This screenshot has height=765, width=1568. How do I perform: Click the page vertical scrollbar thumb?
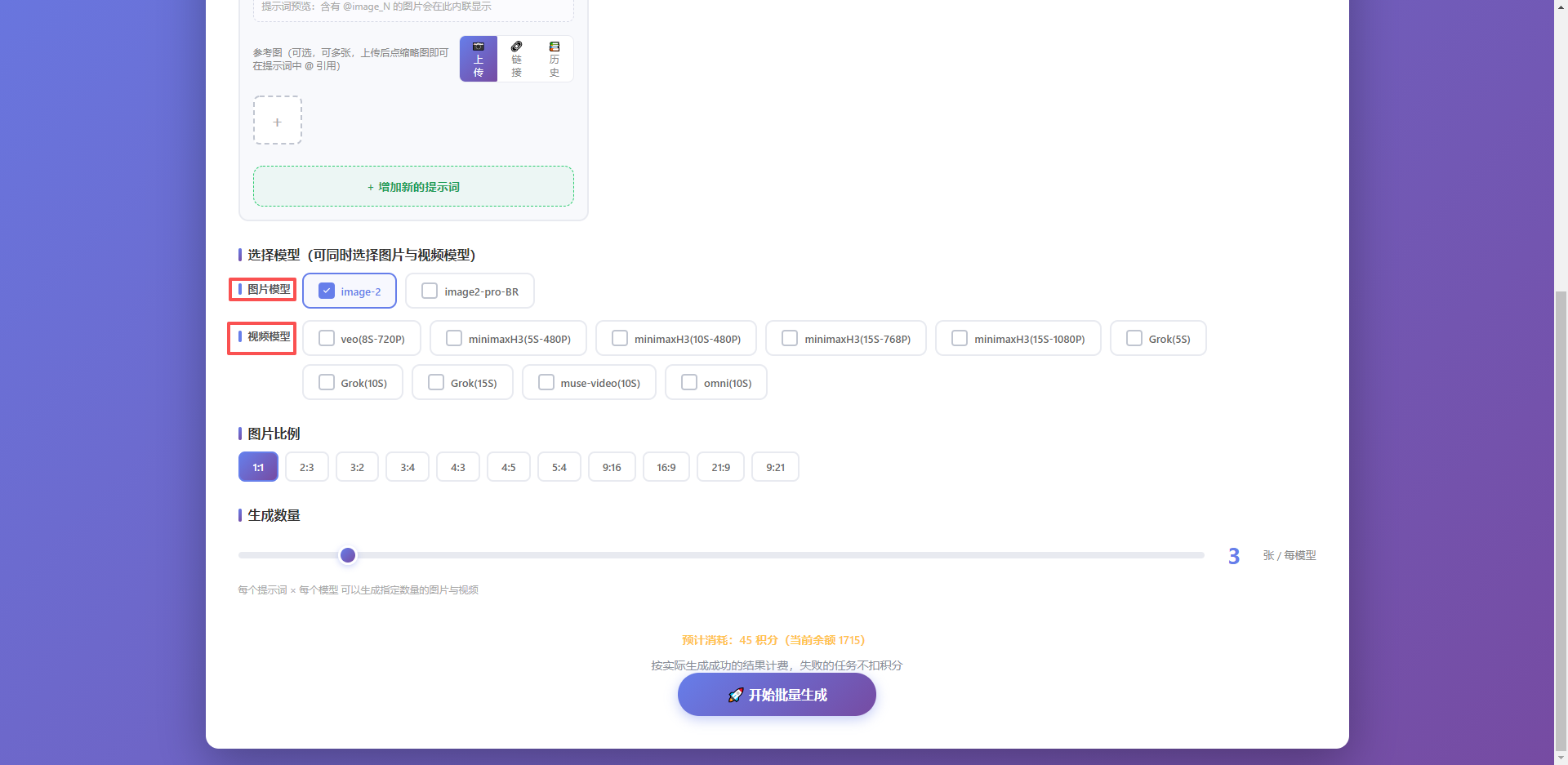[x=1561, y=519]
